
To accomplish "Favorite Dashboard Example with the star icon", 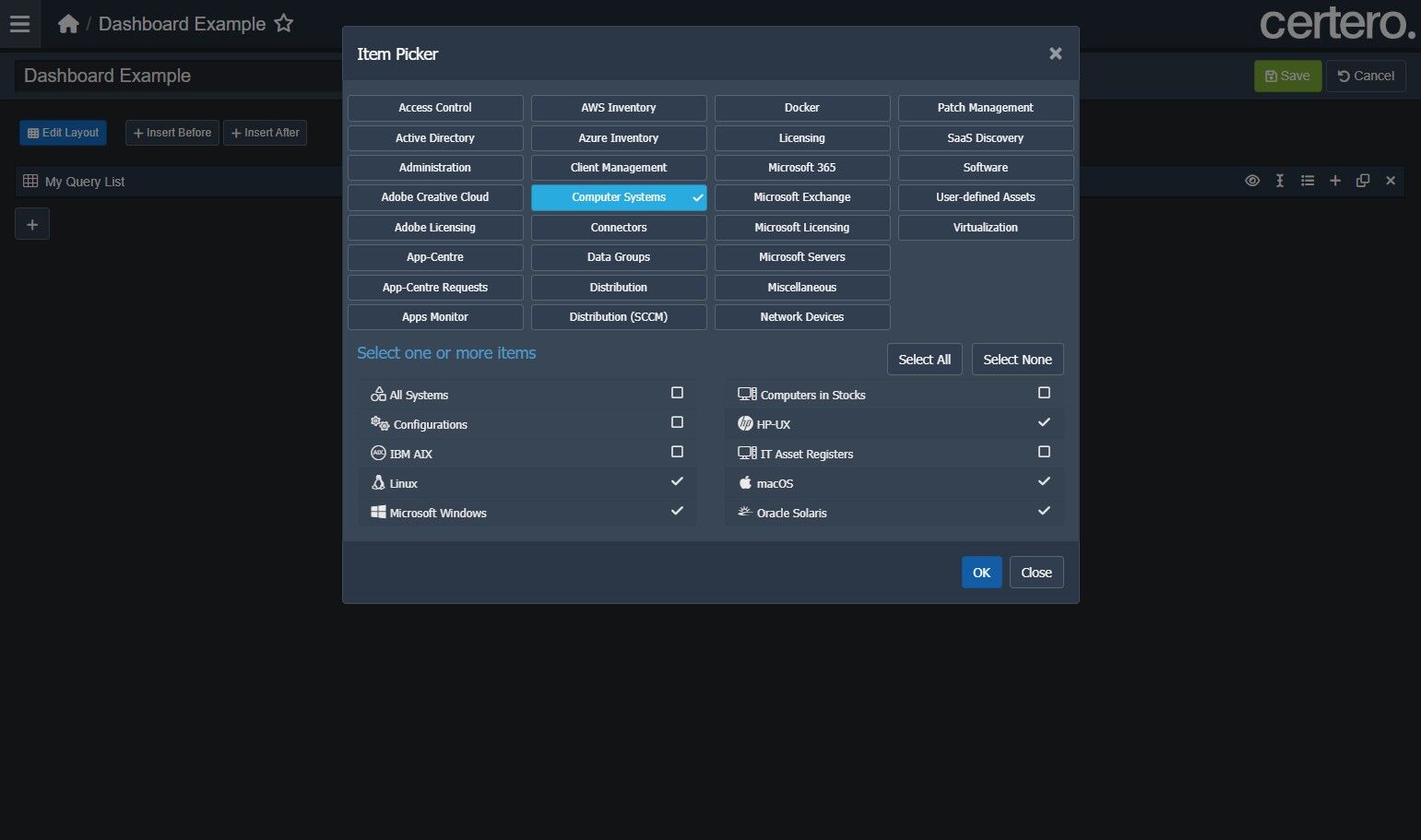I will pyautogui.click(x=284, y=23).
